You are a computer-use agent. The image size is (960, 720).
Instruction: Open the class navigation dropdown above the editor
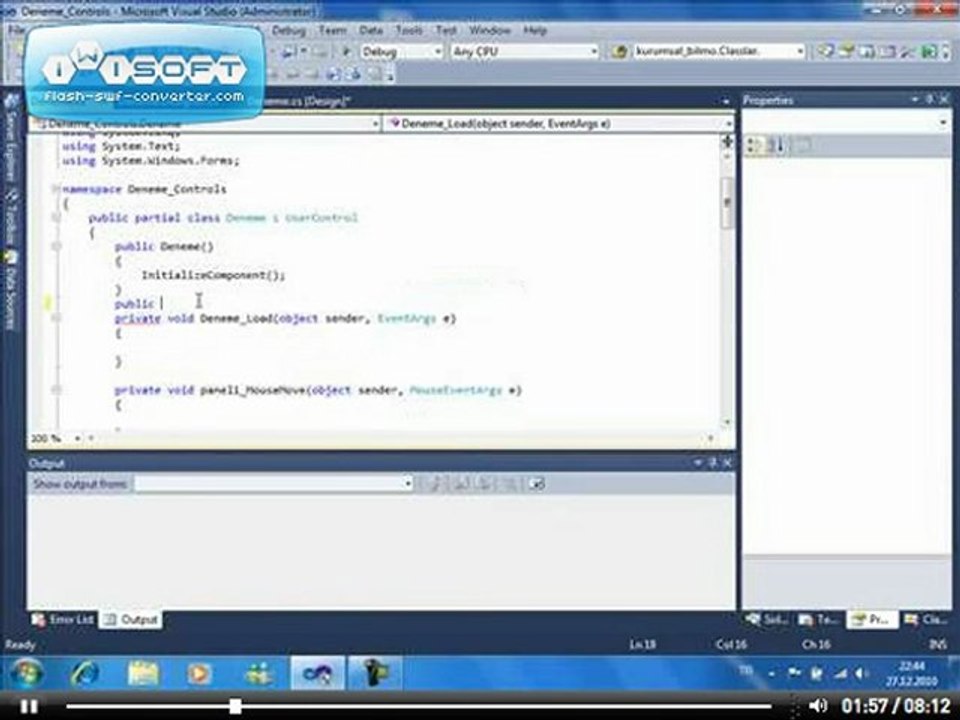pos(205,124)
